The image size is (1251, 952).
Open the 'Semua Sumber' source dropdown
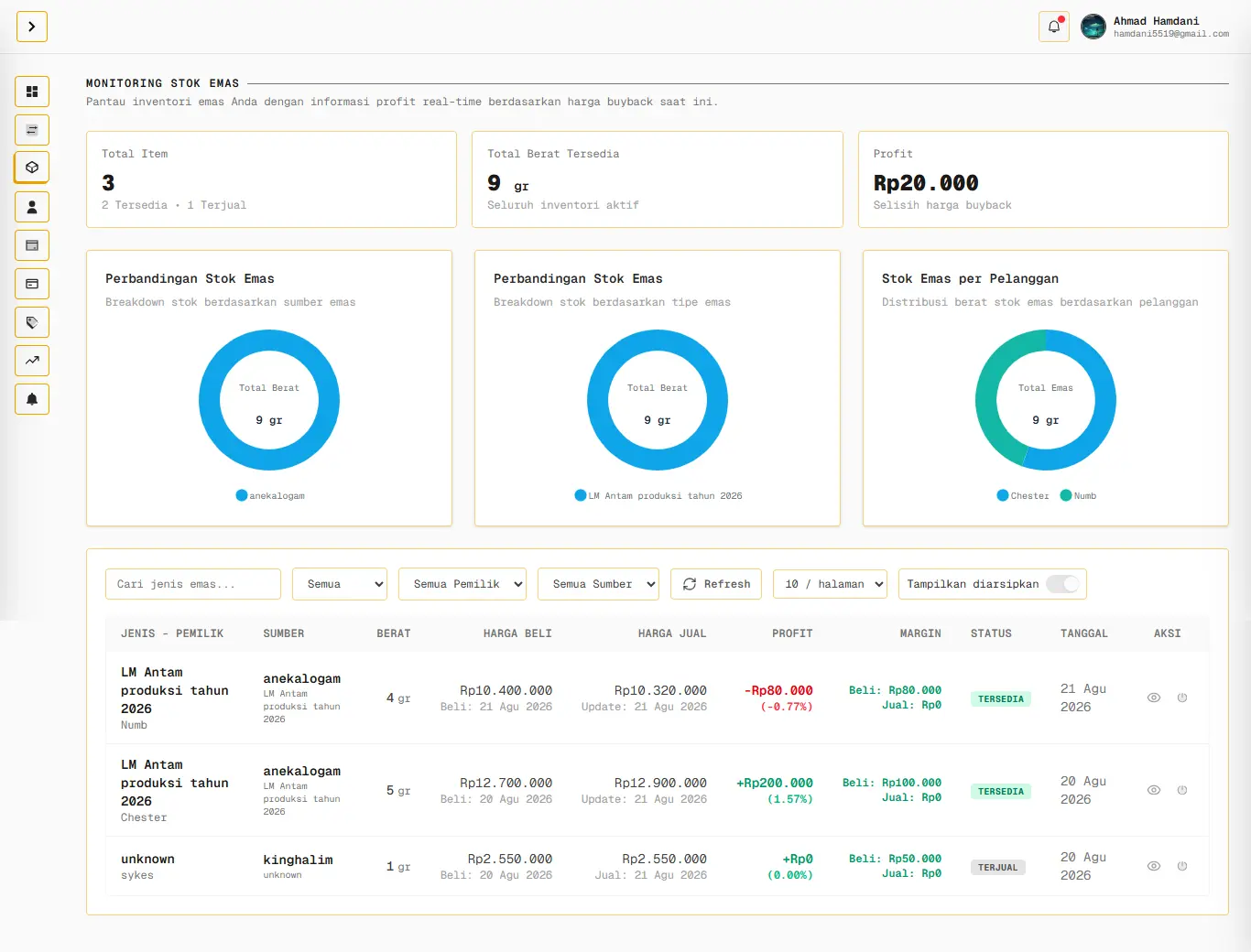click(x=598, y=584)
